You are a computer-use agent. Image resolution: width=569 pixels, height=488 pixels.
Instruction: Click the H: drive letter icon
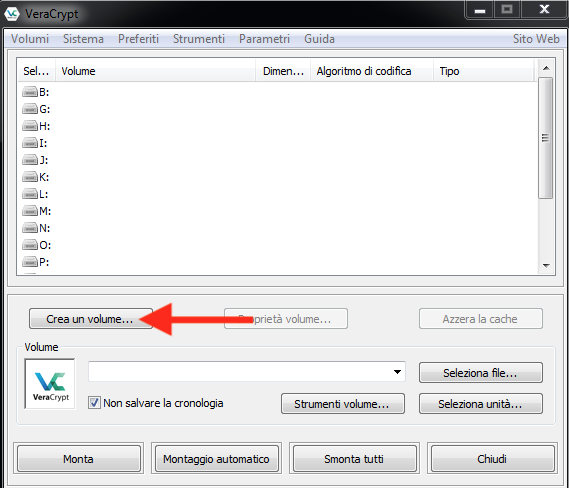click(30, 126)
